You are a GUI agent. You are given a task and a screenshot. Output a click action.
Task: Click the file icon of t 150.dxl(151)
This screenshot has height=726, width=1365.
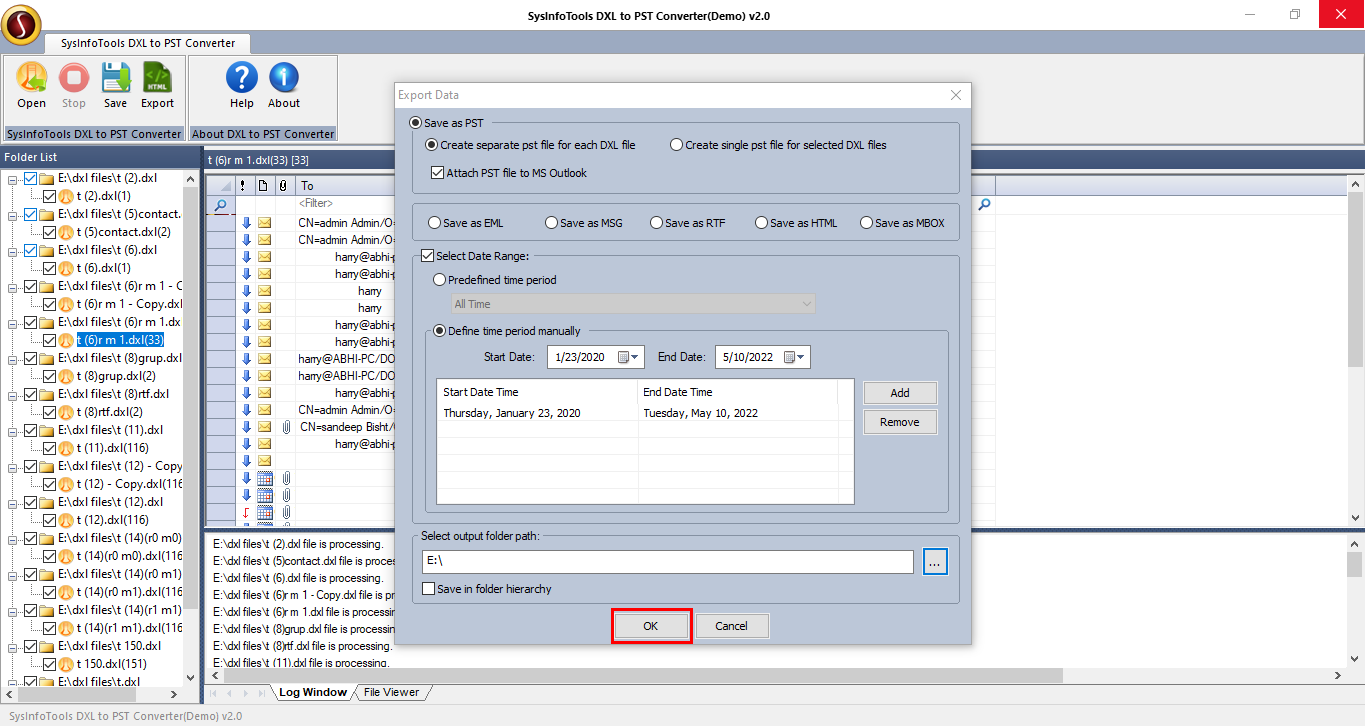(x=66, y=664)
